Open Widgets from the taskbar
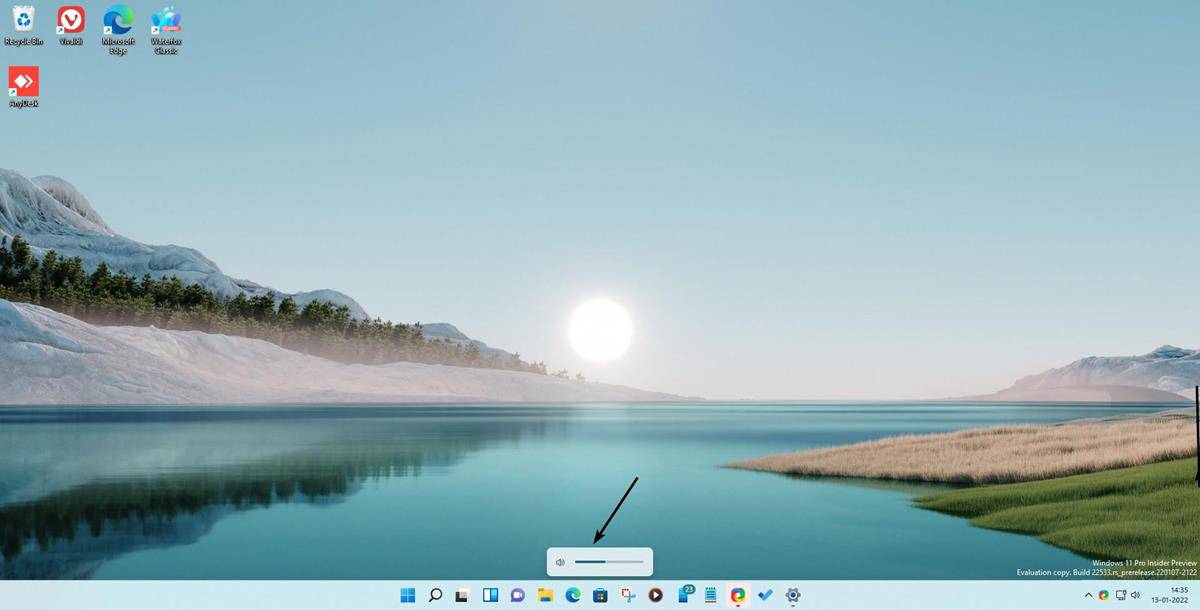1200x610 pixels. [x=488, y=593]
